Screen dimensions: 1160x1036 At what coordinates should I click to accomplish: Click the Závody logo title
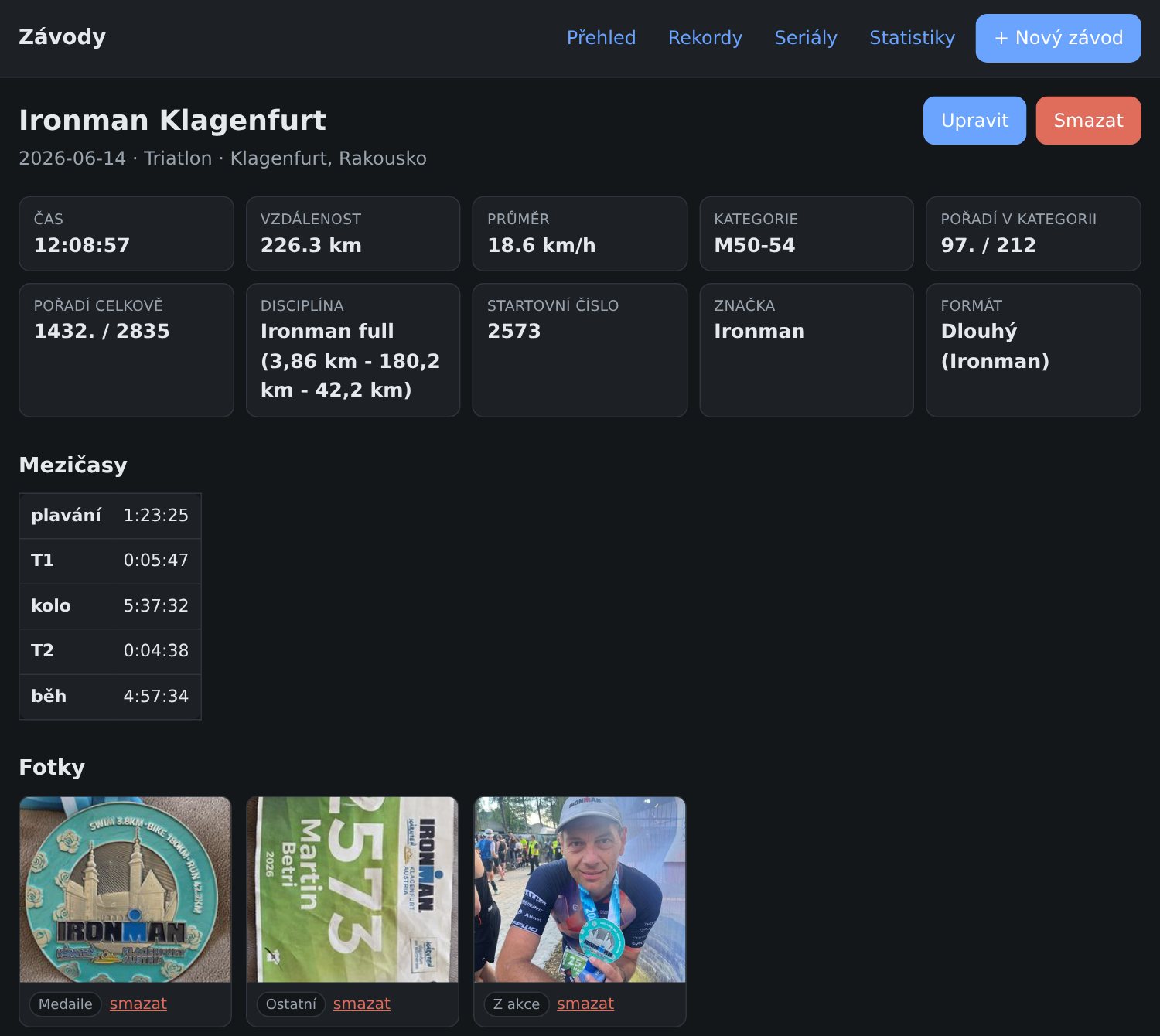62,37
